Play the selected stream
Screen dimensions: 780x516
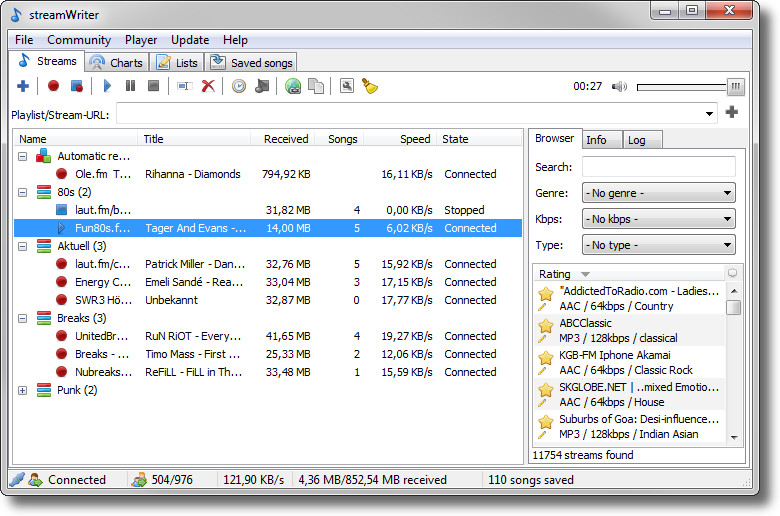107,86
